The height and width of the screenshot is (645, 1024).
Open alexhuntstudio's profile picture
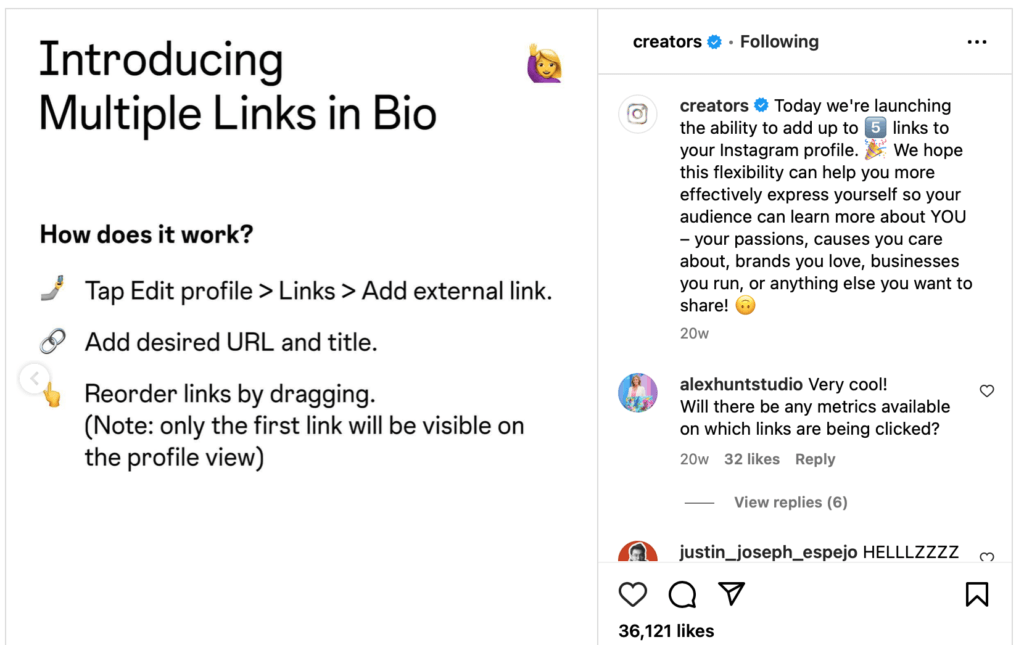point(638,393)
